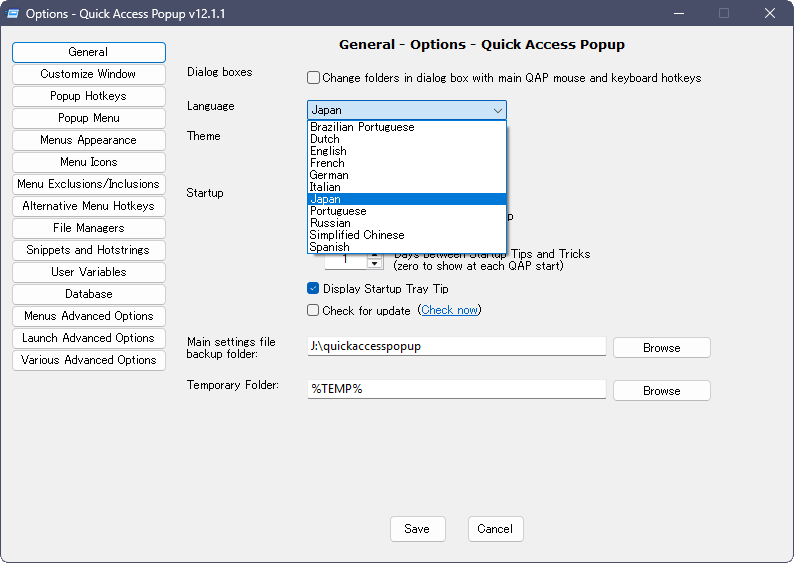Select Spanish from the language list
The image size is (794, 563).
coord(407,247)
